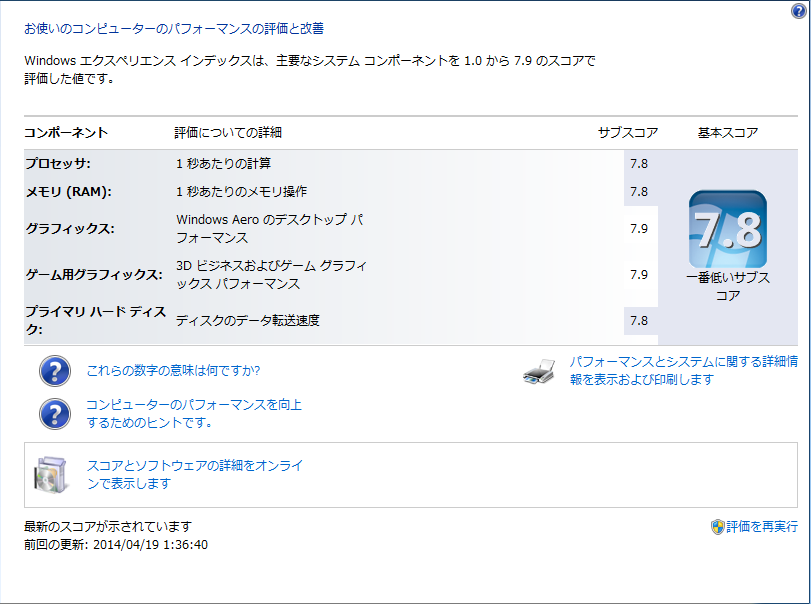Click question icon beside これらの数字の意味は何ですか?

[x=55, y=371]
